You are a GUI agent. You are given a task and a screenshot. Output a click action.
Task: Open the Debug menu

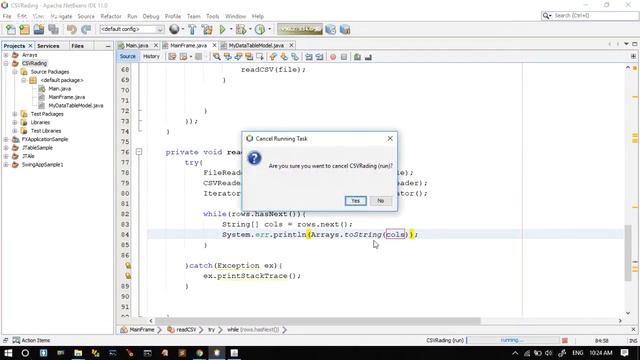point(151,16)
